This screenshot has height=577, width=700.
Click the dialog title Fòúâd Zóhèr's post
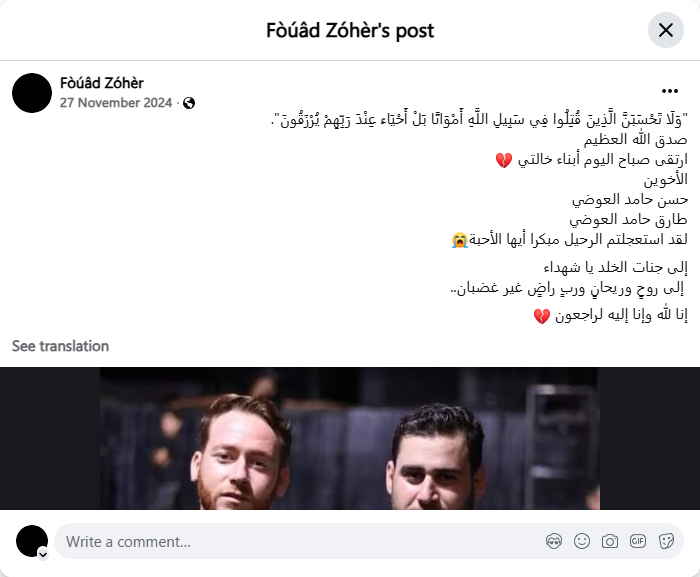(x=350, y=31)
